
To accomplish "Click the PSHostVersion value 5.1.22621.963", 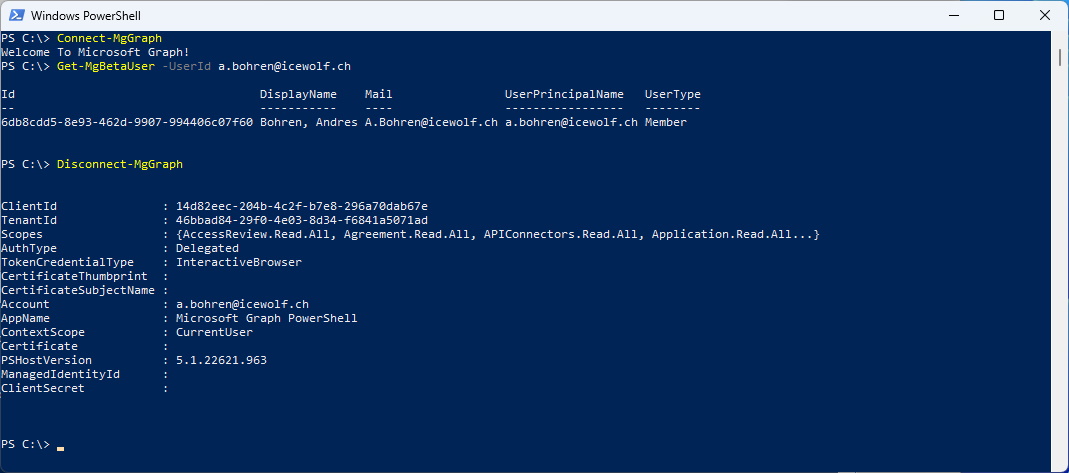I will coord(222,360).
